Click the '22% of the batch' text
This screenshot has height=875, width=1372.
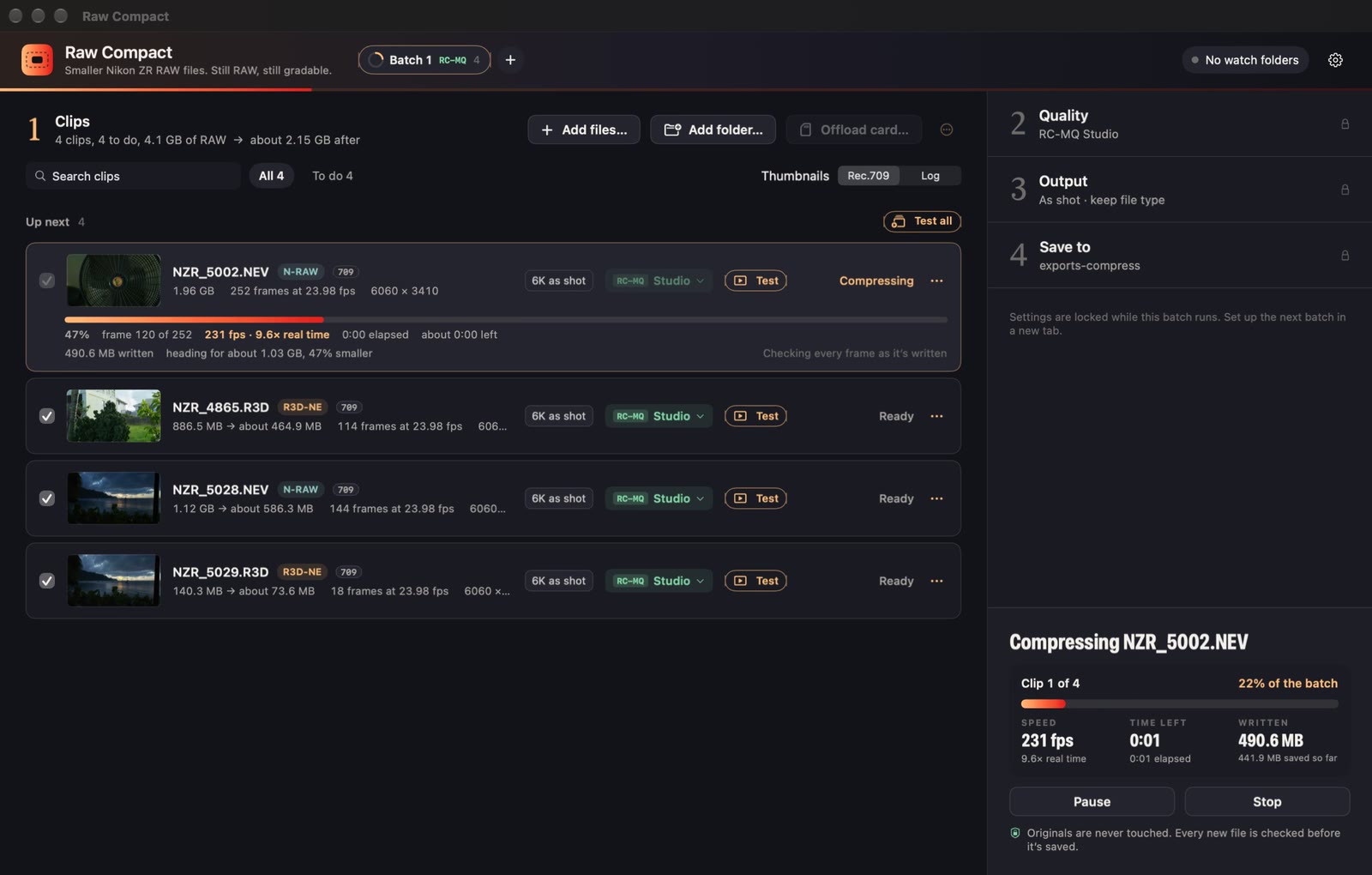pos(1287,684)
